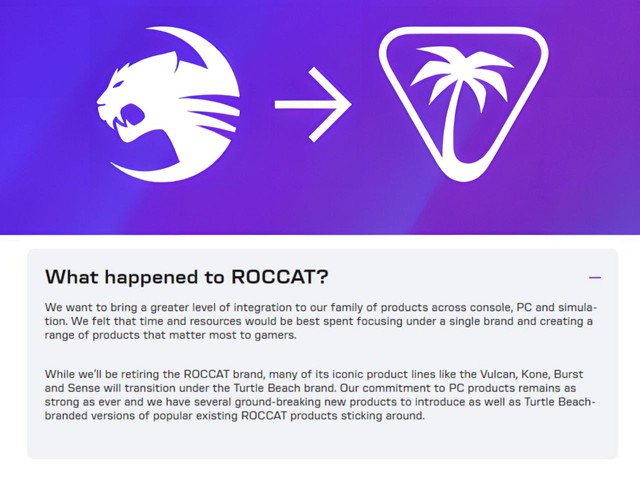Click the "What happened to ROCCAT?" heading
The height and width of the screenshot is (480, 640).
coord(187,277)
